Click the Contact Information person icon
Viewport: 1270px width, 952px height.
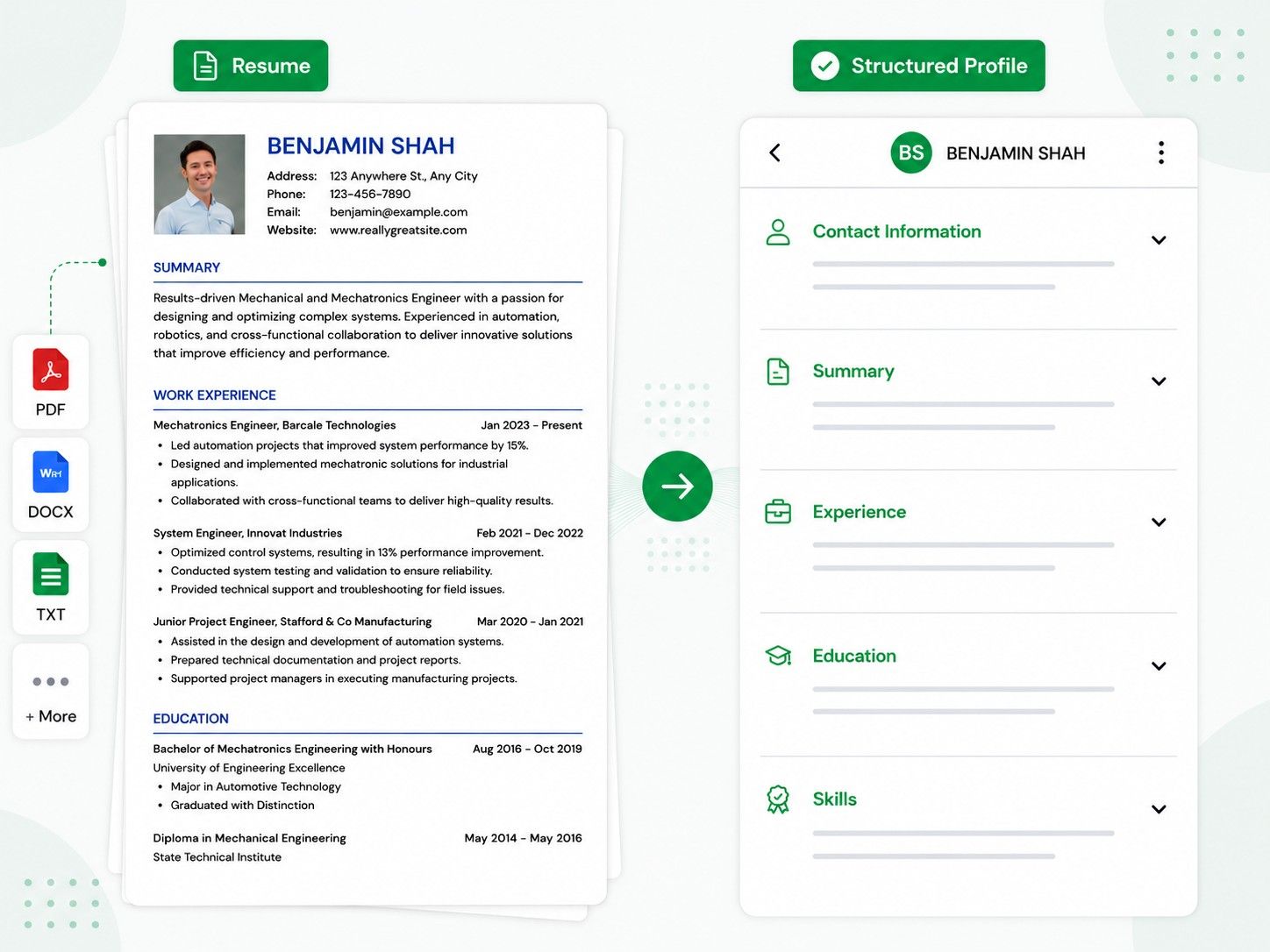pos(778,232)
